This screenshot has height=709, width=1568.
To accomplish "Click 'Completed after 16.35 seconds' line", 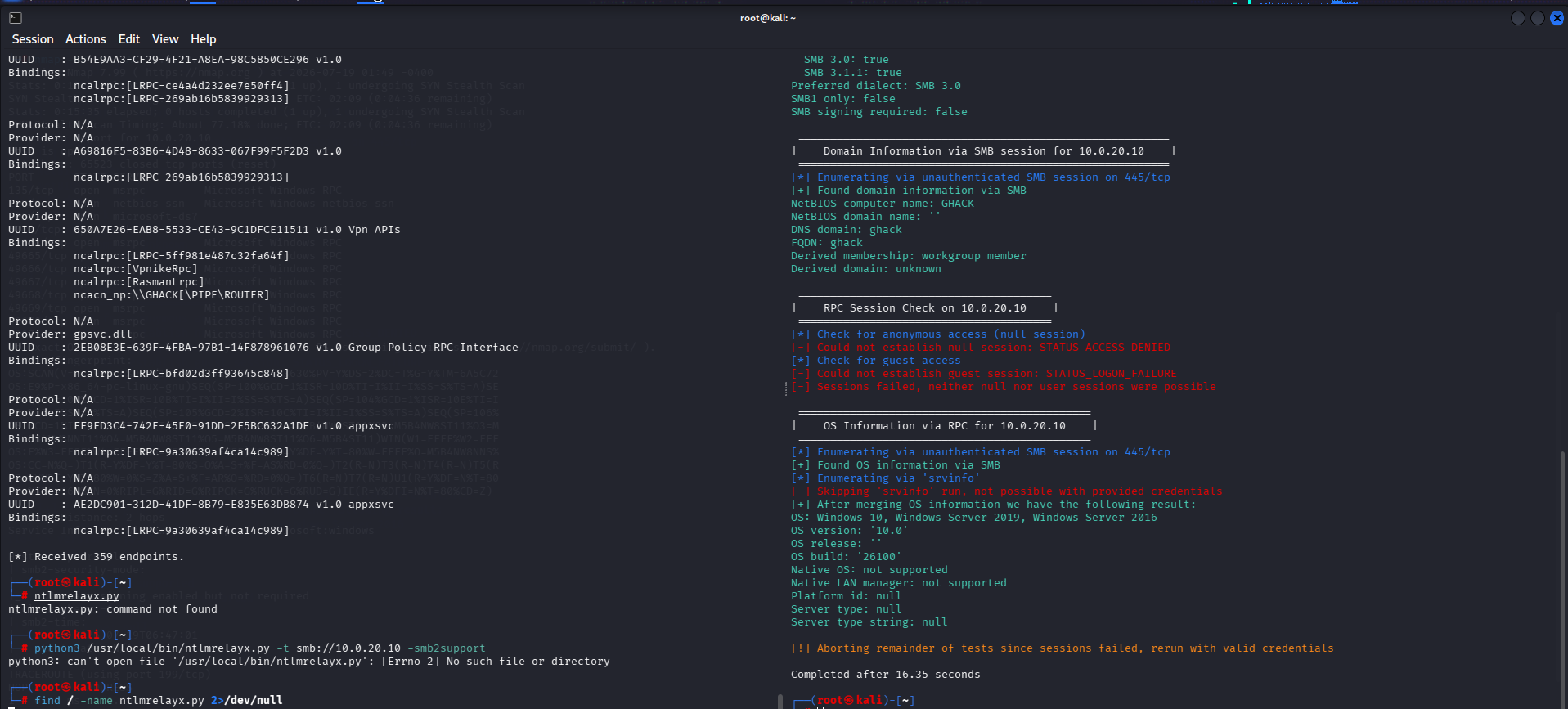I will pyautogui.click(x=886, y=675).
